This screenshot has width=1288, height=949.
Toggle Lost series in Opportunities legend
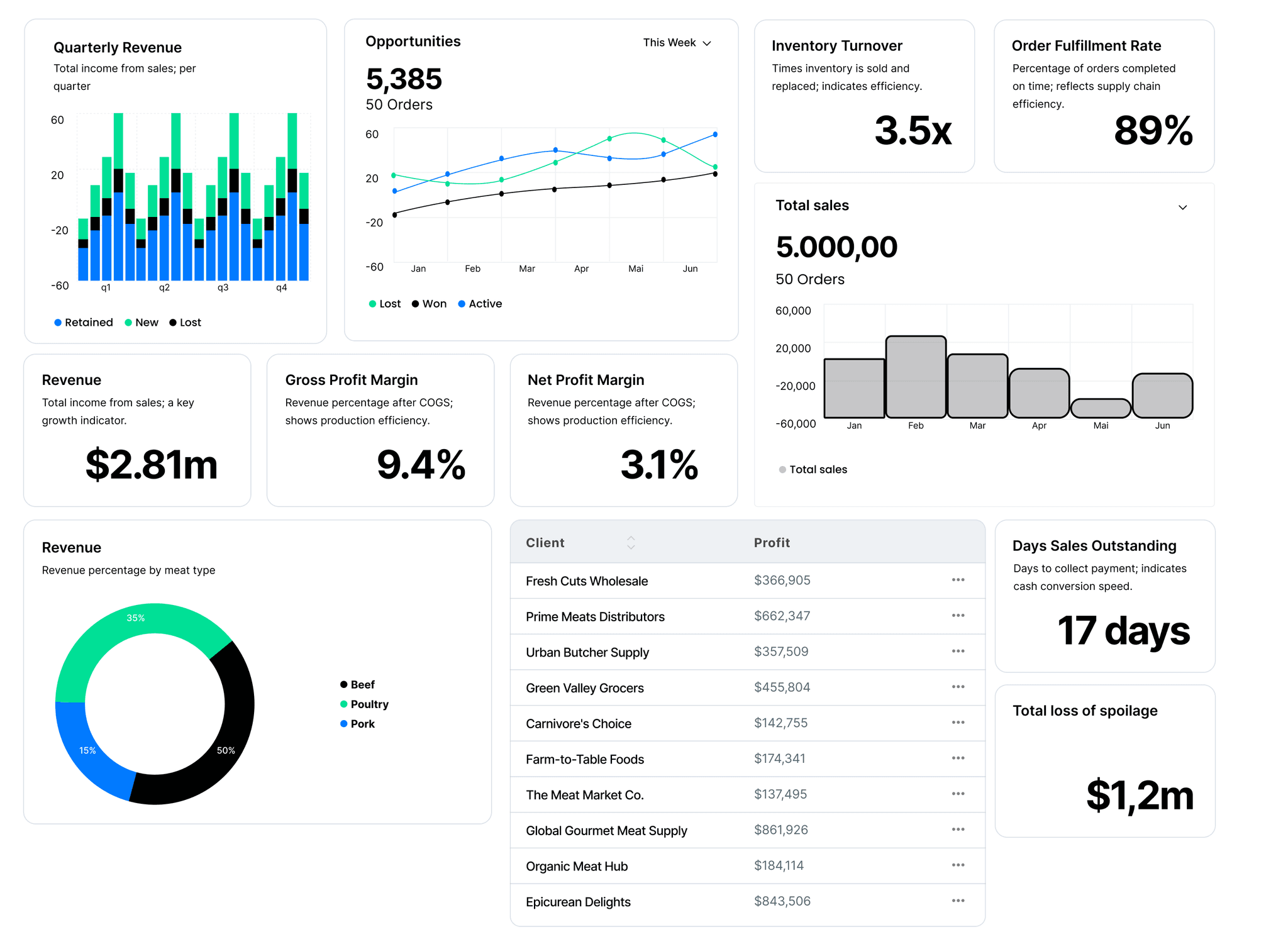(x=385, y=304)
